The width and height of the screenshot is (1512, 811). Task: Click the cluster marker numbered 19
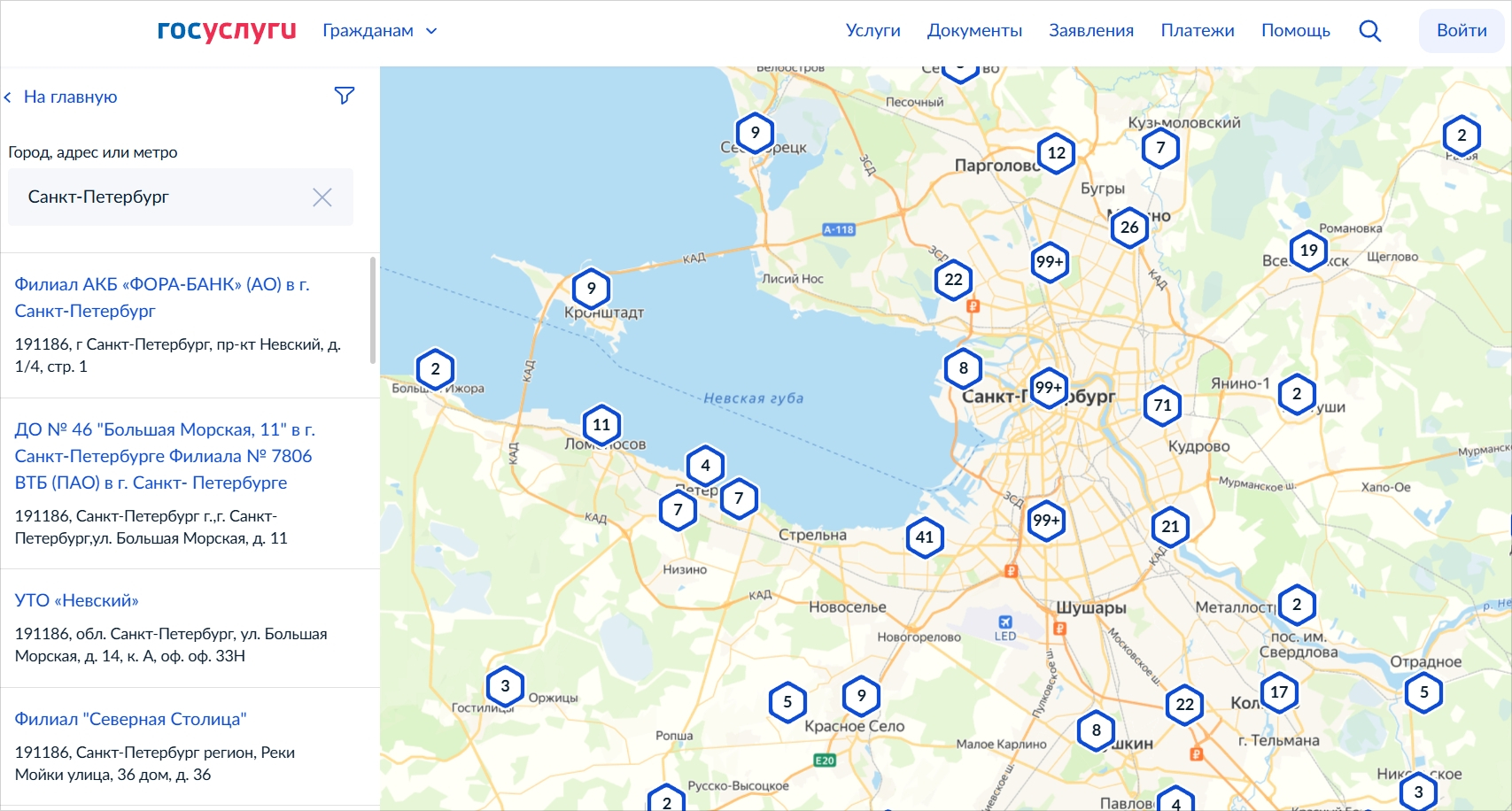click(1308, 251)
